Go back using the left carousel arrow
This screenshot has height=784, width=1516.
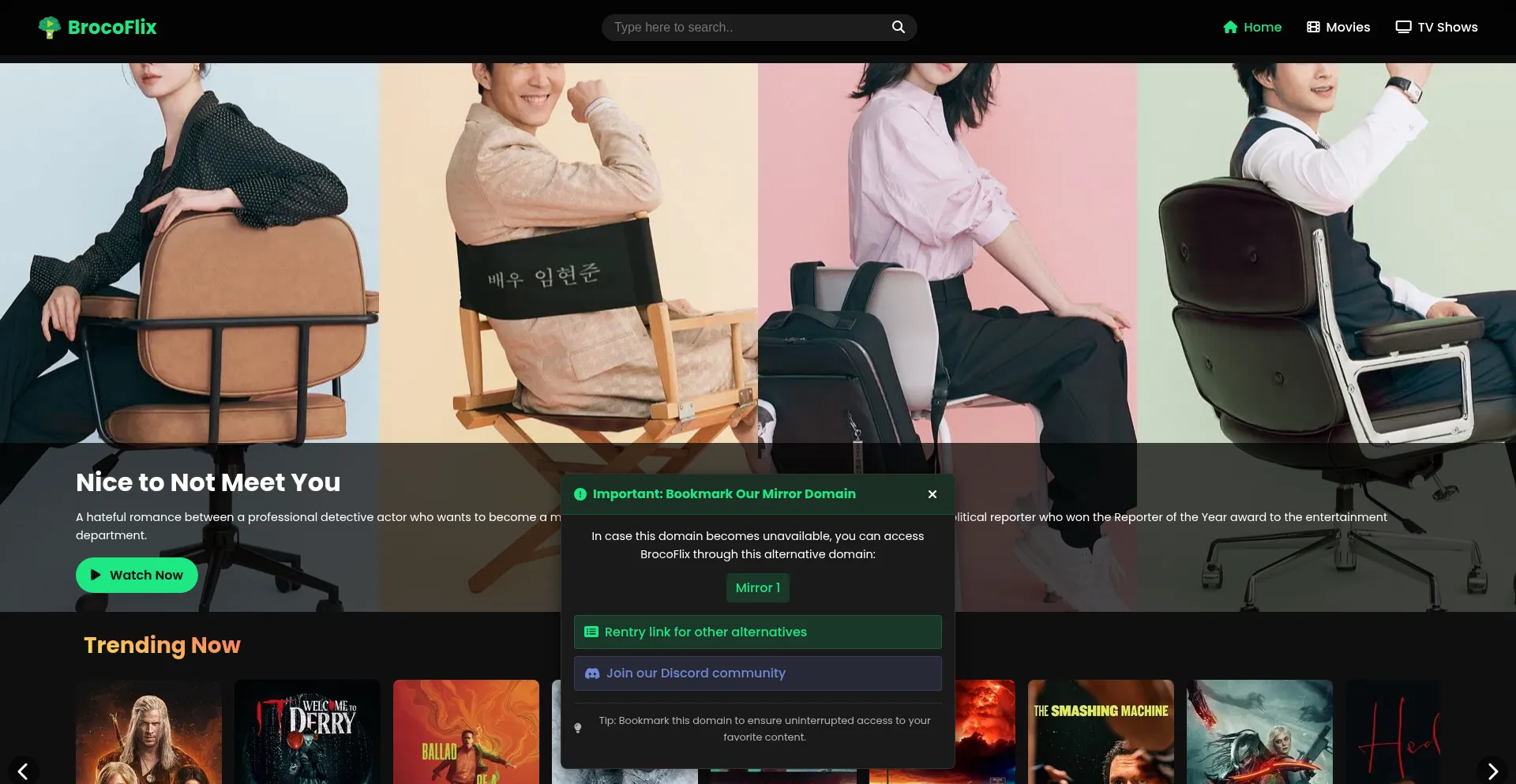[24, 771]
